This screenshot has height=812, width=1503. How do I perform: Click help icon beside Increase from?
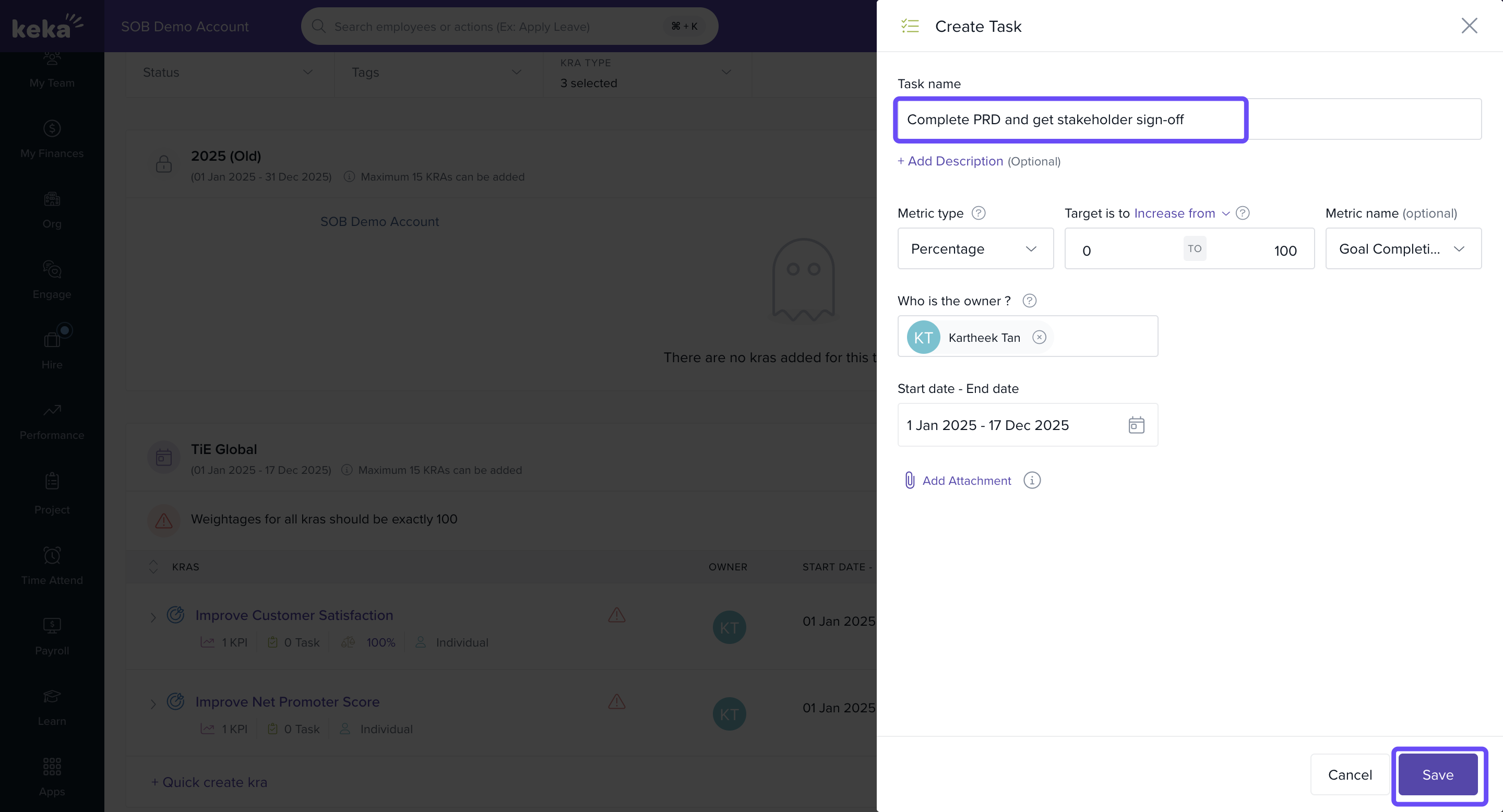click(x=1243, y=213)
